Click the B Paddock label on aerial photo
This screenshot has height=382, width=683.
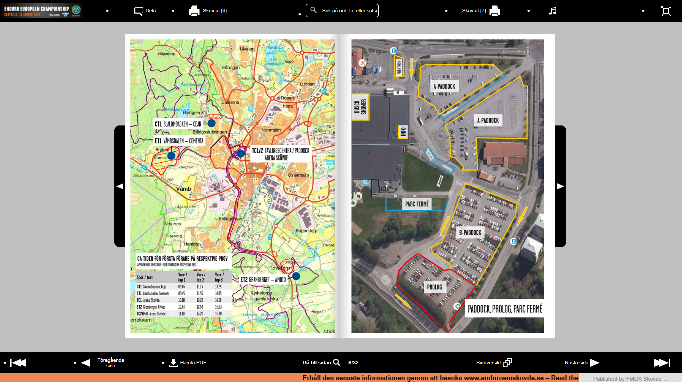coord(470,233)
